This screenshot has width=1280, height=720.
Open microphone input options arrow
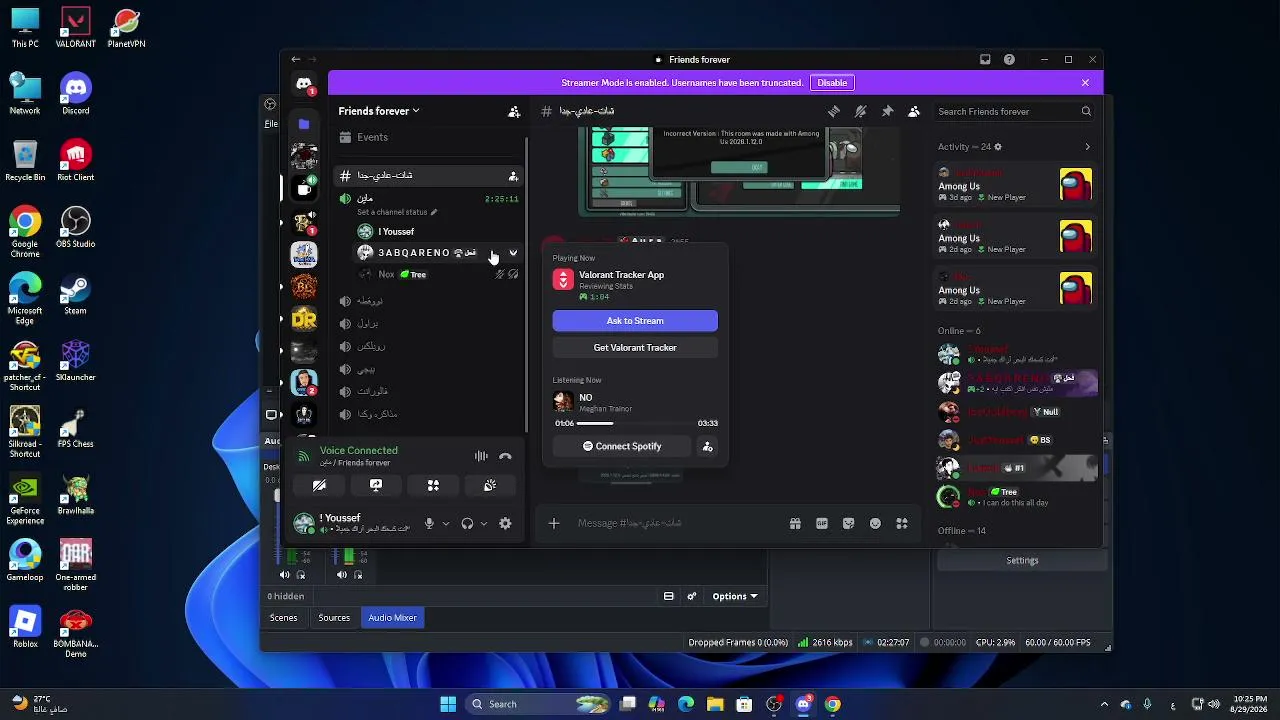446,523
